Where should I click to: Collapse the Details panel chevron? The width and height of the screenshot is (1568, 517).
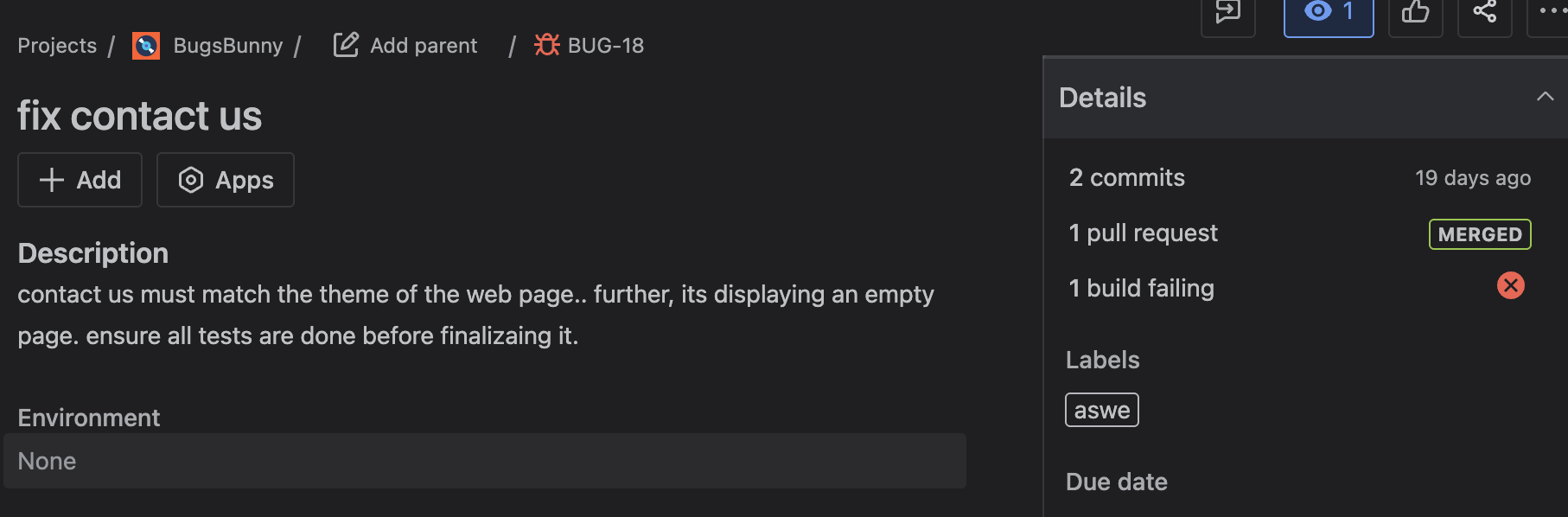pyautogui.click(x=1545, y=97)
